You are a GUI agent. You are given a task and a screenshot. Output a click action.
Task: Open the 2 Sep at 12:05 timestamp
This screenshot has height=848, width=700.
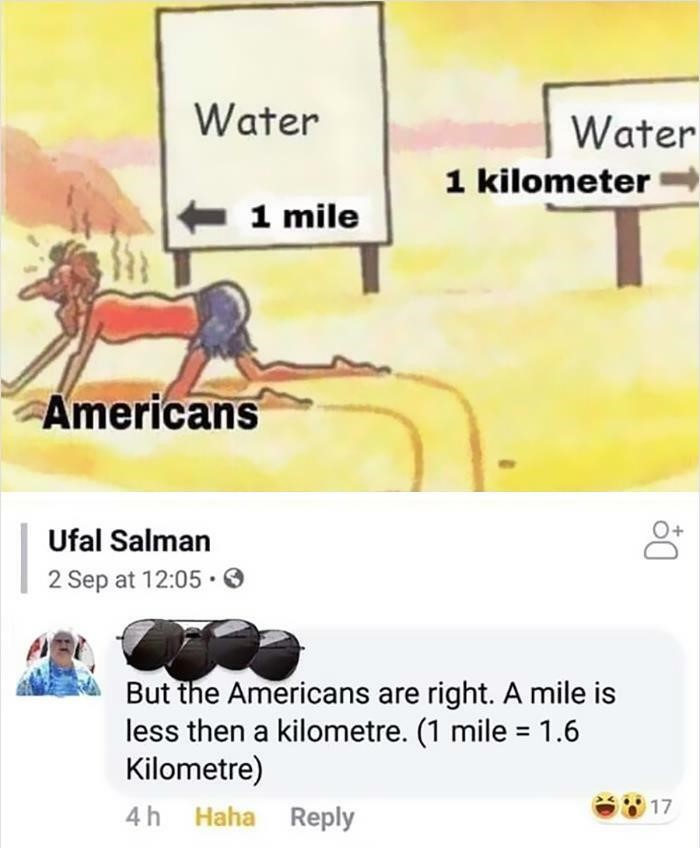(x=125, y=580)
